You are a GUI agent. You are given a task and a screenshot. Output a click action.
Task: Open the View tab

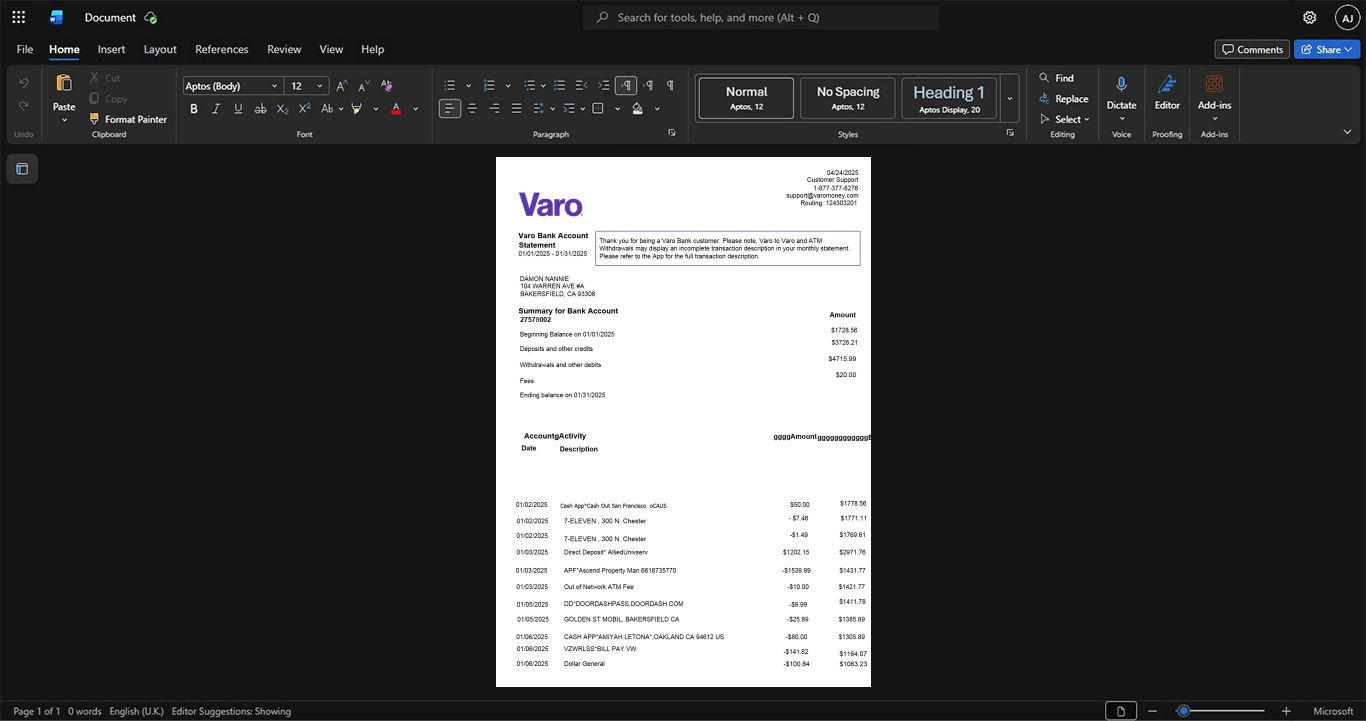pyautogui.click(x=331, y=49)
